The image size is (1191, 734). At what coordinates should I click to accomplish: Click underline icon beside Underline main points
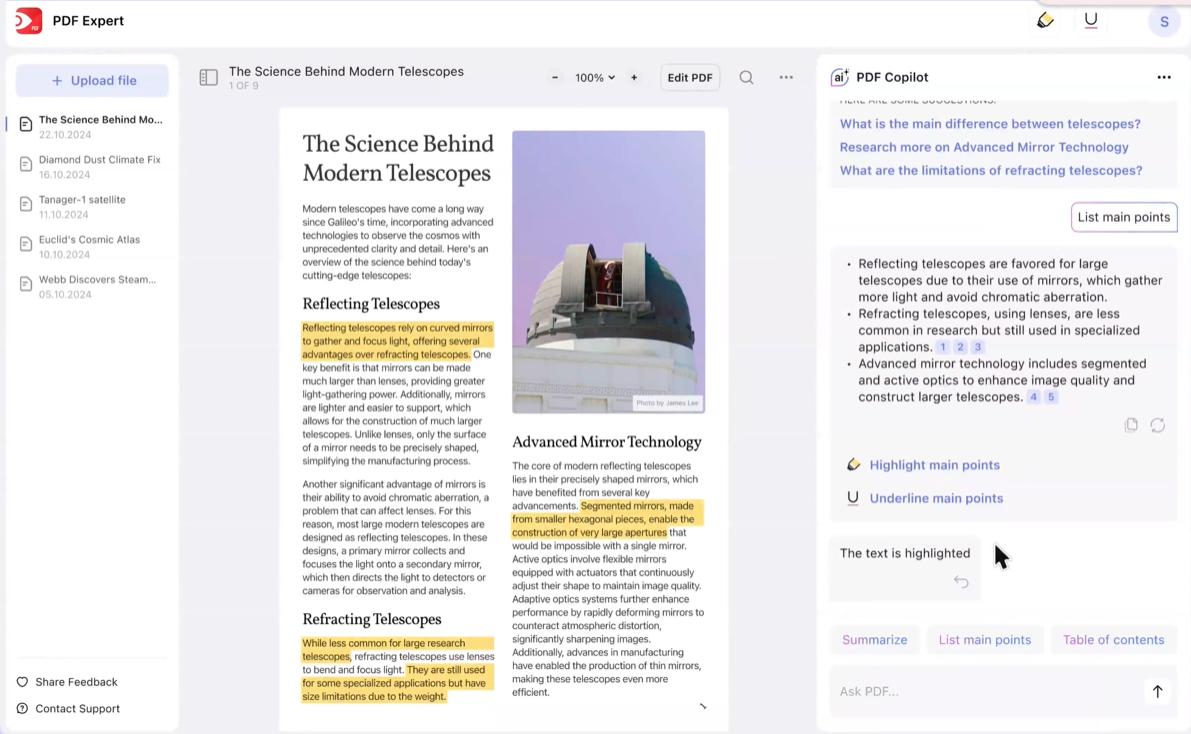(853, 498)
